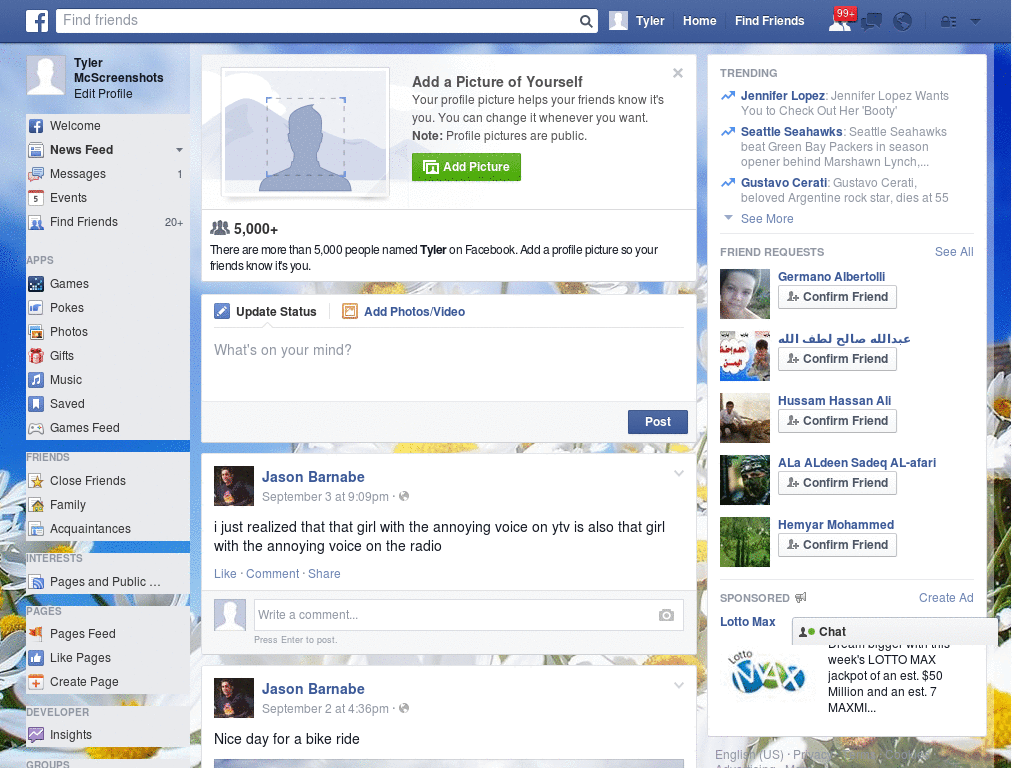Click the search magnifier icon

[586, 22]
